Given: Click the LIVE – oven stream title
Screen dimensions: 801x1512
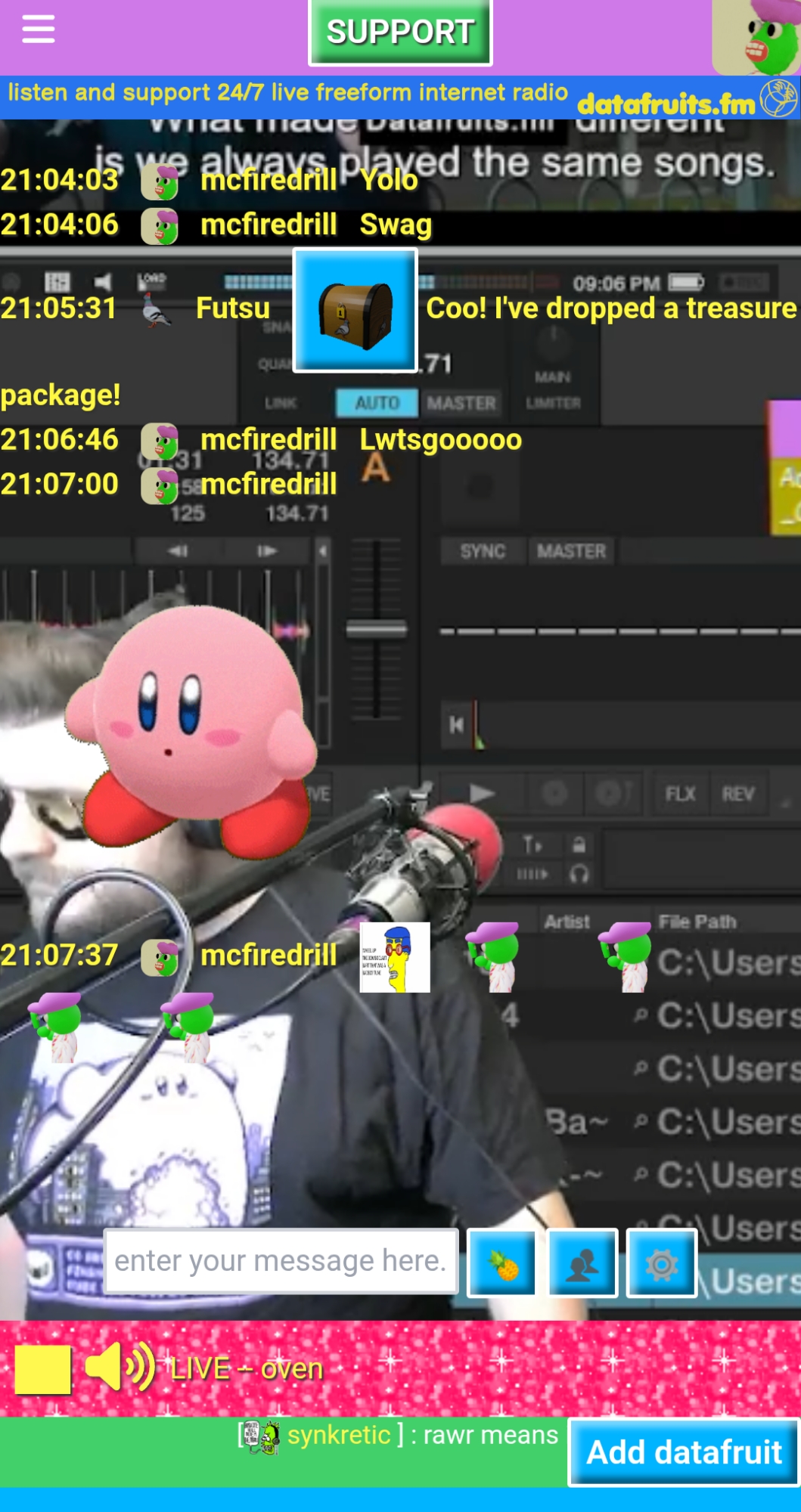Looking at the screenshot, I should pyautogui.click(x=247, y=1369).
